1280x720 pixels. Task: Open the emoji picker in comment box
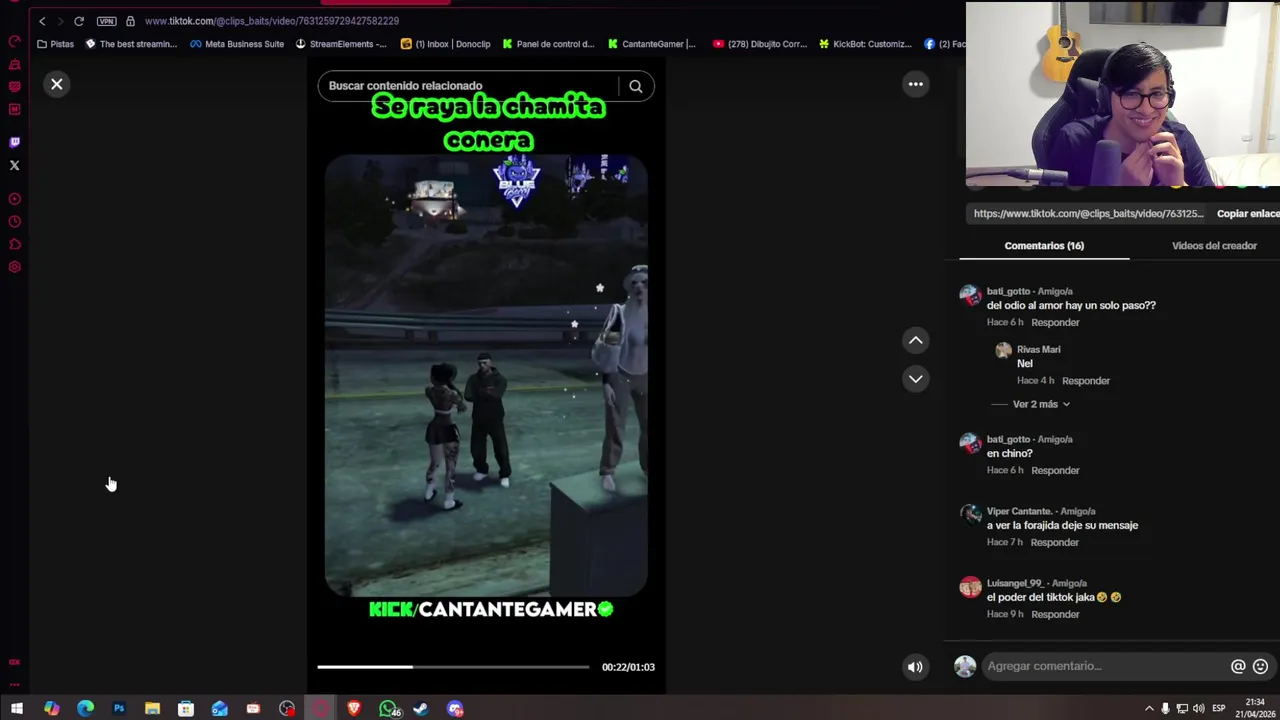point(1260,666)
